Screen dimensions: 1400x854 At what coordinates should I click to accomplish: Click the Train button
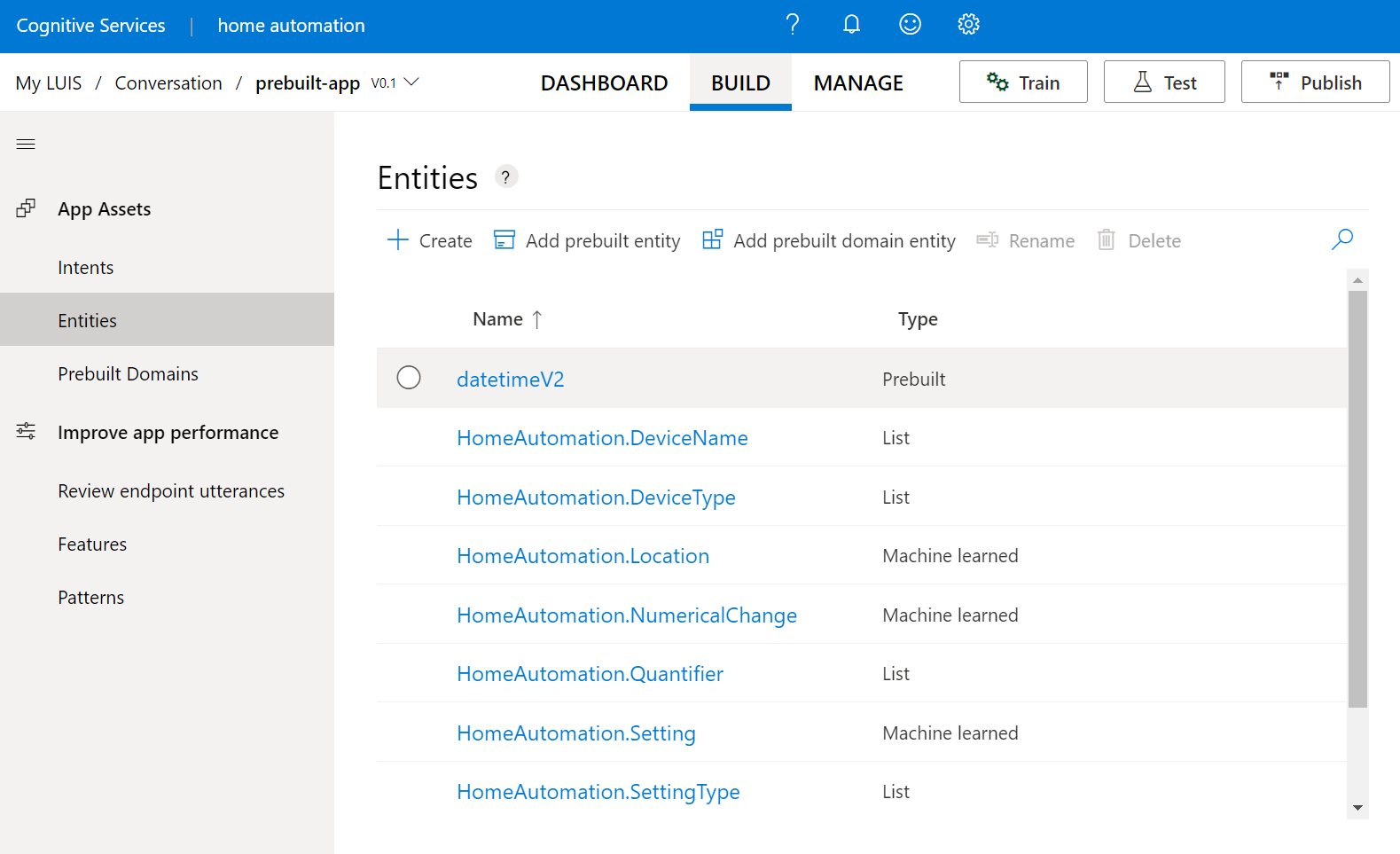tap(1022, 82)
